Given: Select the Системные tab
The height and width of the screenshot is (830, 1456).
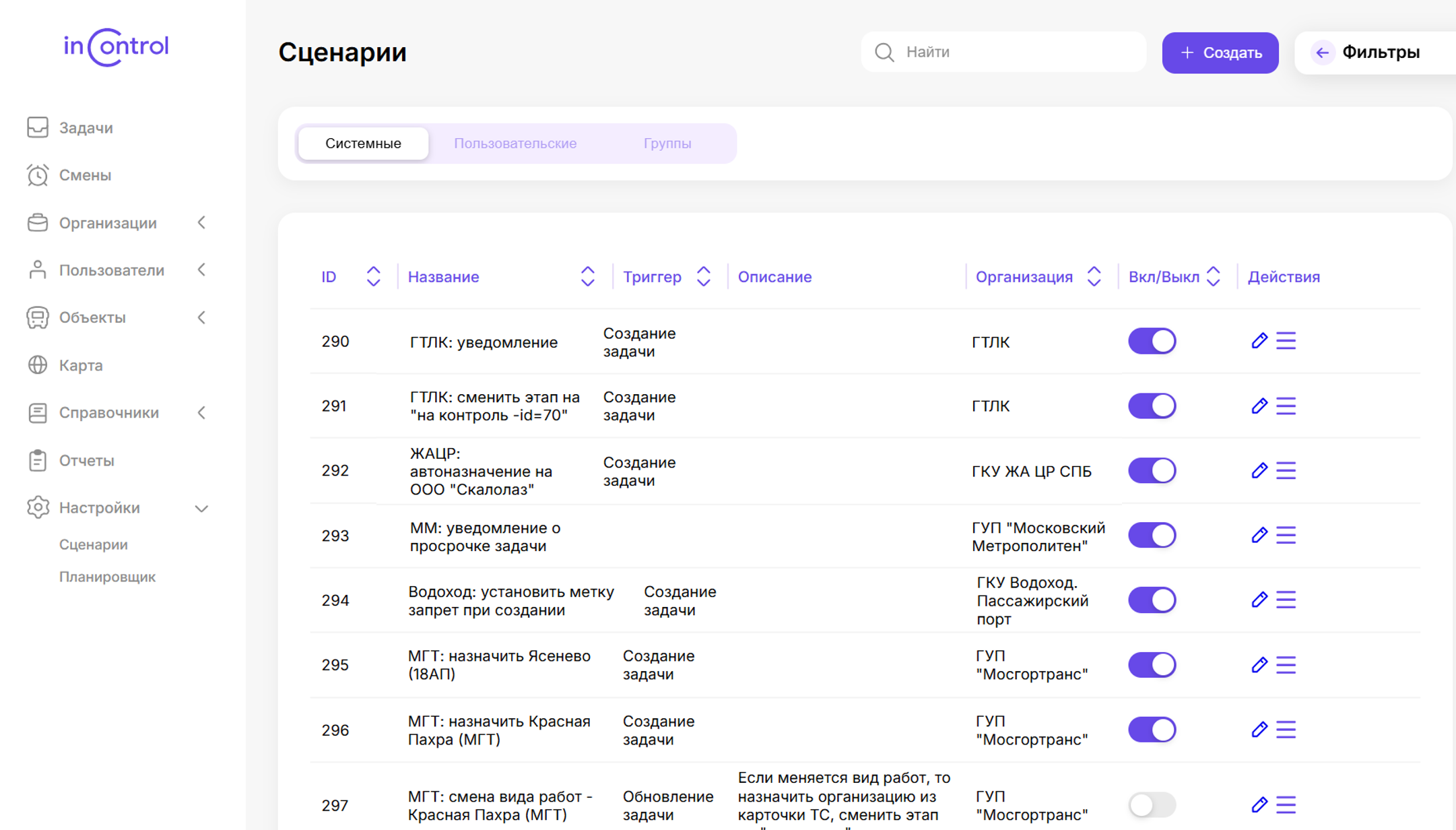Looking at the screenshot, I should tap(363, 143).
